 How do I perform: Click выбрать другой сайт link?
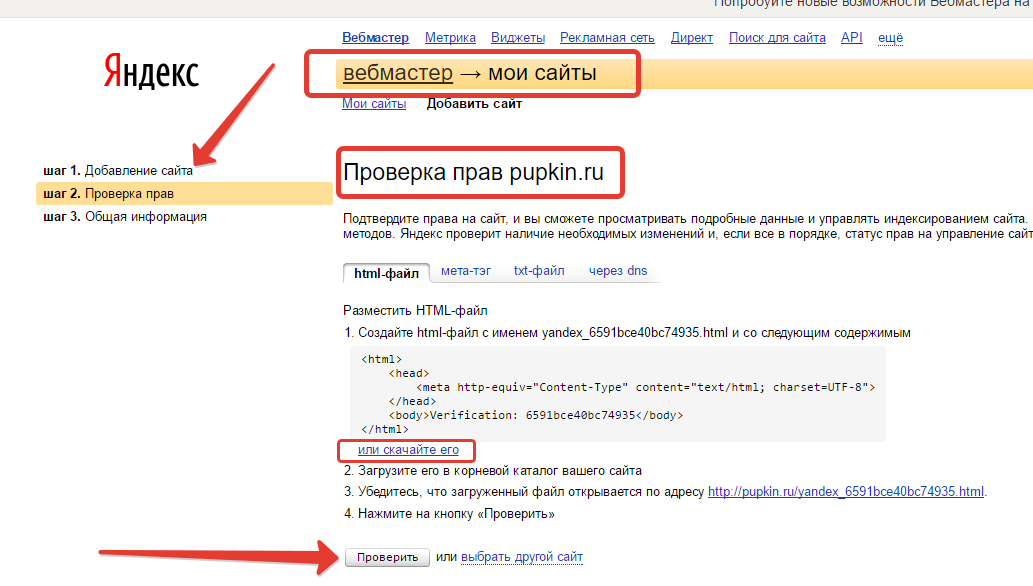click(522, 557)
